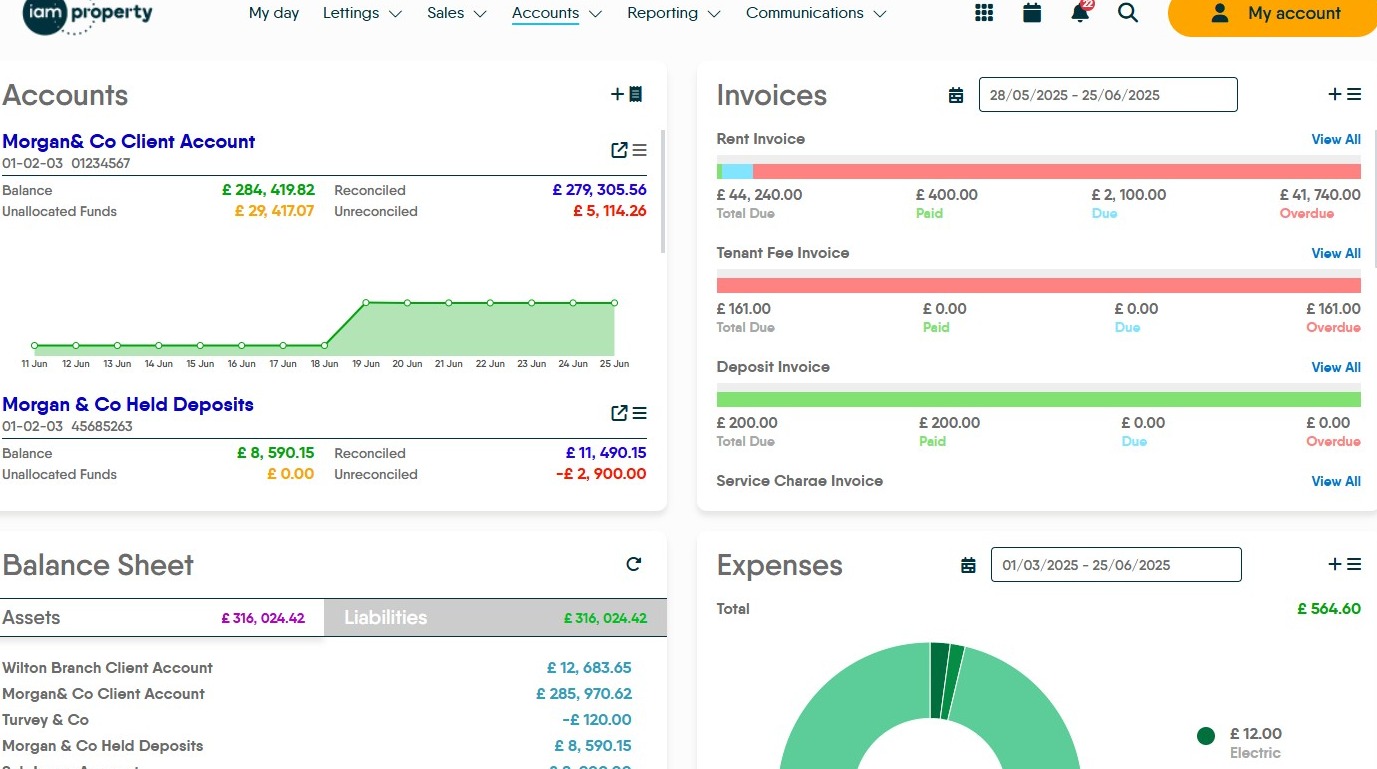Open the notifications bell
The width and height of the screenshot is (1377, 769).
(1081, 12)
